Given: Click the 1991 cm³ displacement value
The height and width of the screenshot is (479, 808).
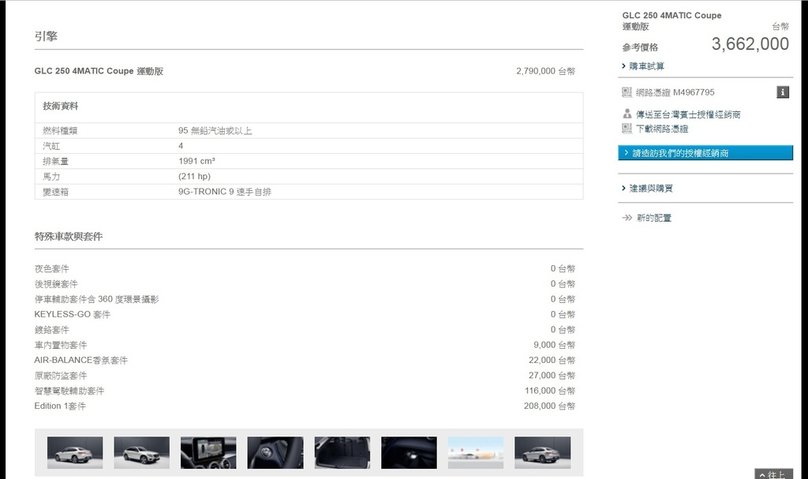Looking at the screenshot, I should [197, 161].
